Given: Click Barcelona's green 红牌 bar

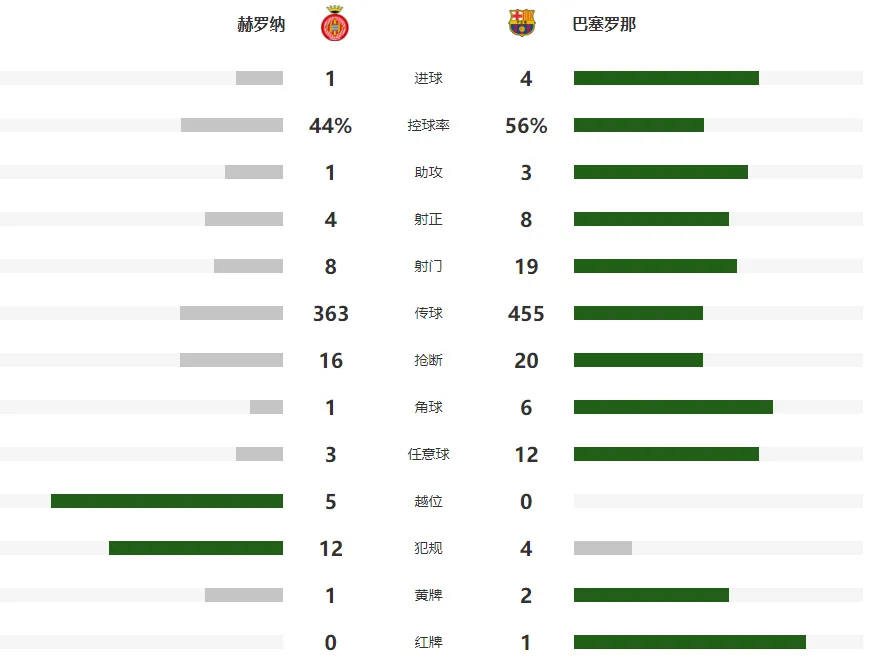Looking at the screenshot, I should tap(690, 642).
